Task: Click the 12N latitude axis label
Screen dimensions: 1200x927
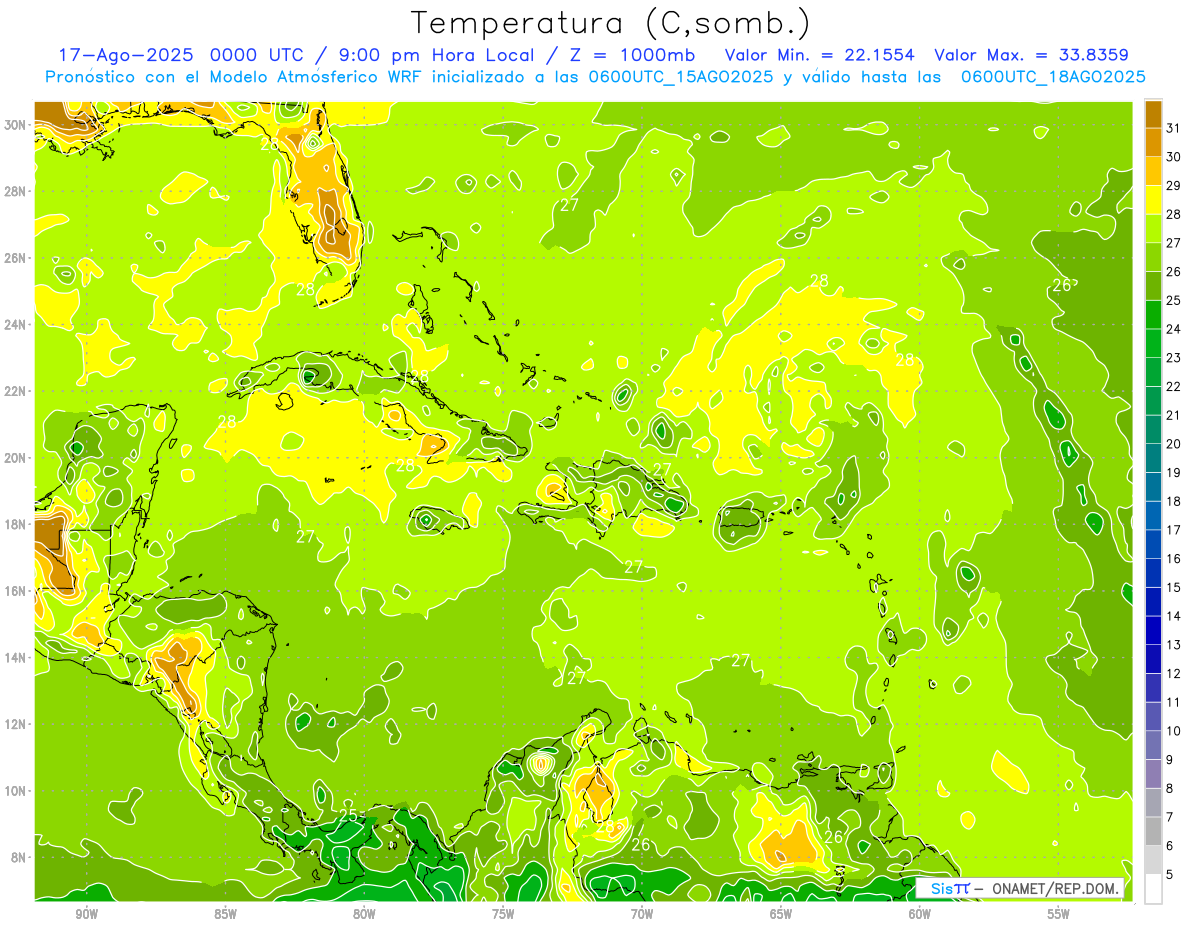Action: tap(16, 724)
